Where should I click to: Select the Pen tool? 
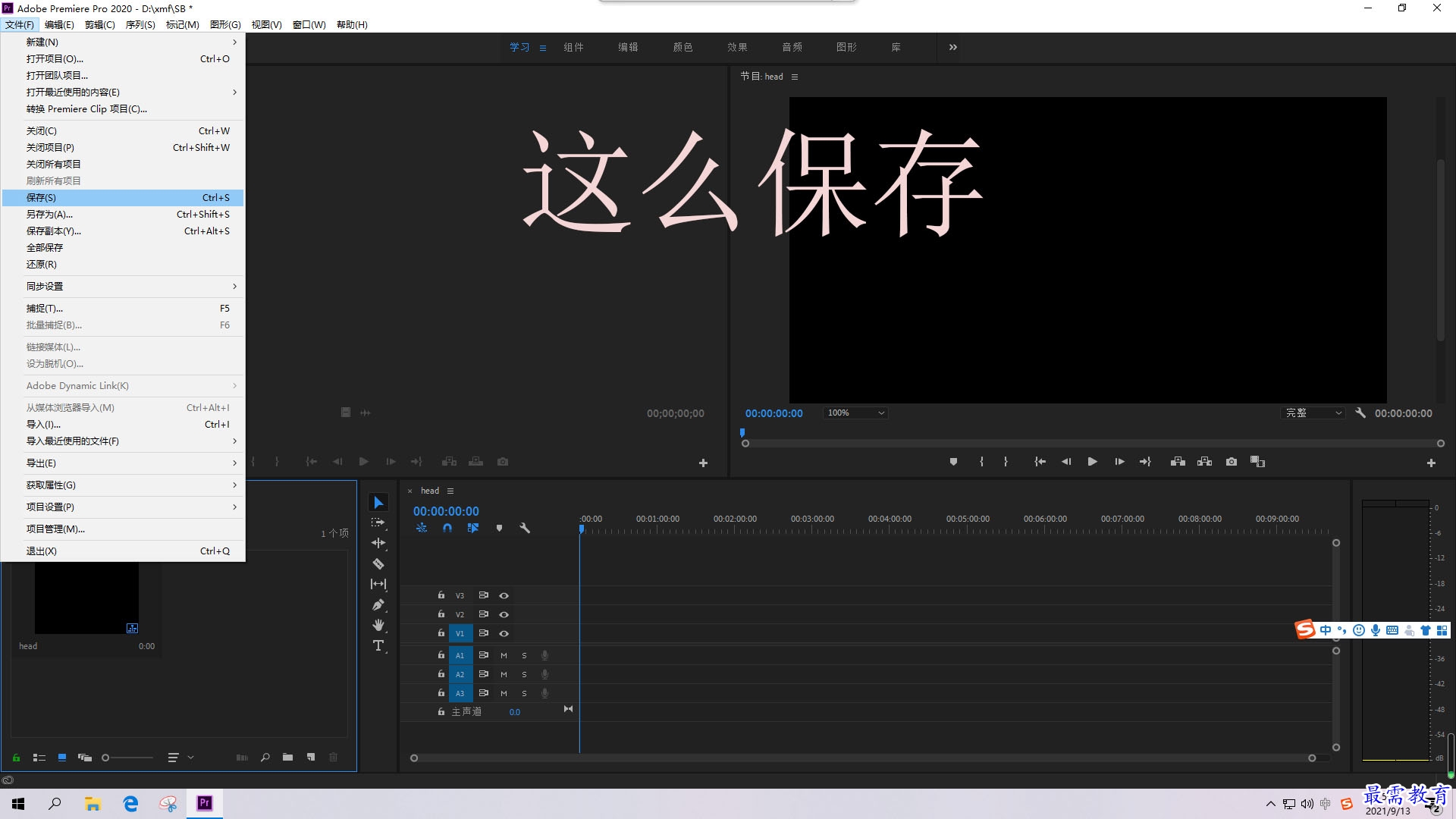(x=378, y=604)
